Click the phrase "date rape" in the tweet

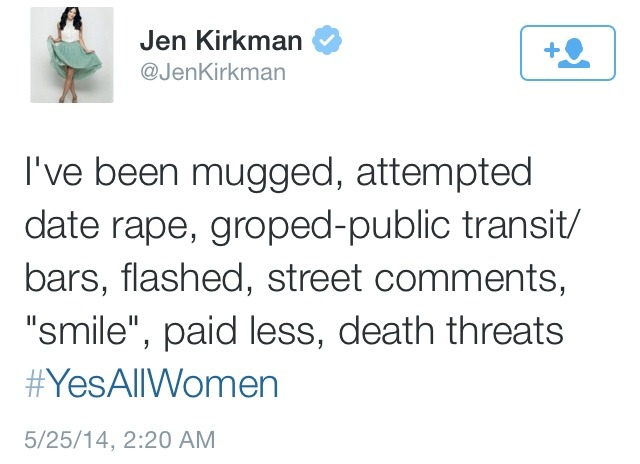(111, 225)
